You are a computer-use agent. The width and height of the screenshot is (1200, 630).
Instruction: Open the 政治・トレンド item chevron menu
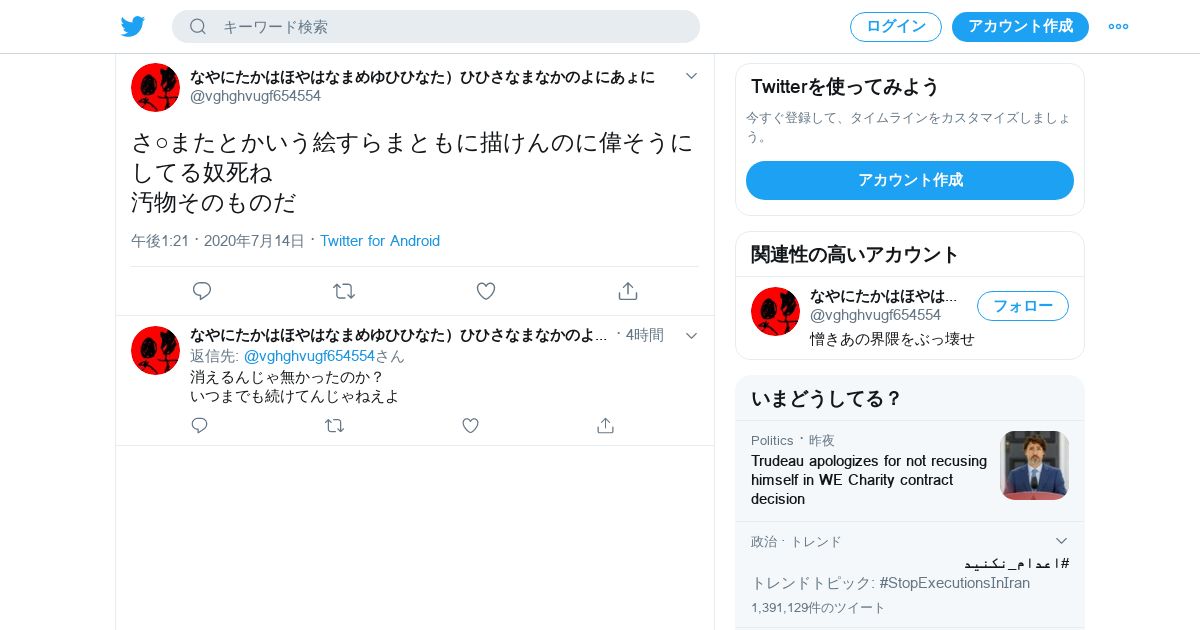1062,541
